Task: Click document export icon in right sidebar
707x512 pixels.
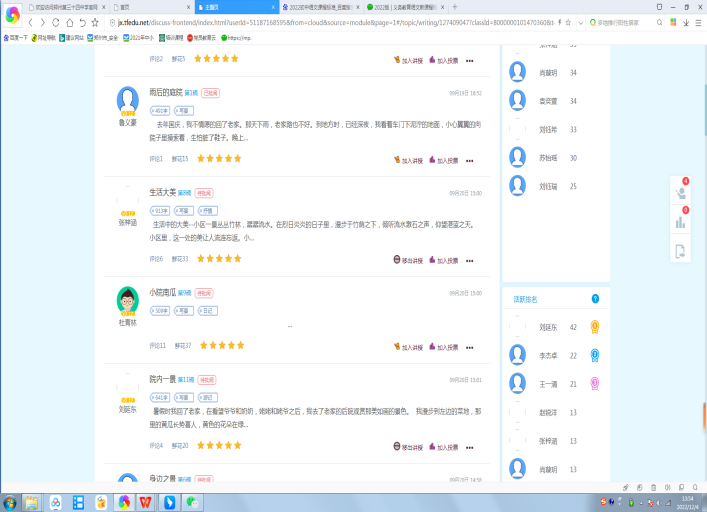Action: (x=681, y=251)
